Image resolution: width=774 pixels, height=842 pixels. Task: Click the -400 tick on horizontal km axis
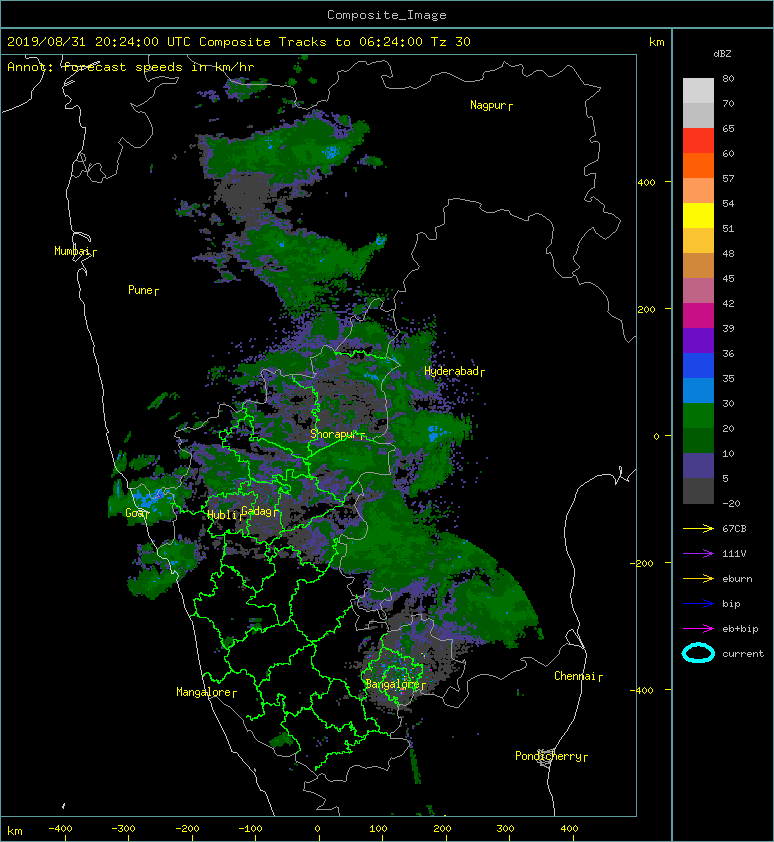pos(60,829)
